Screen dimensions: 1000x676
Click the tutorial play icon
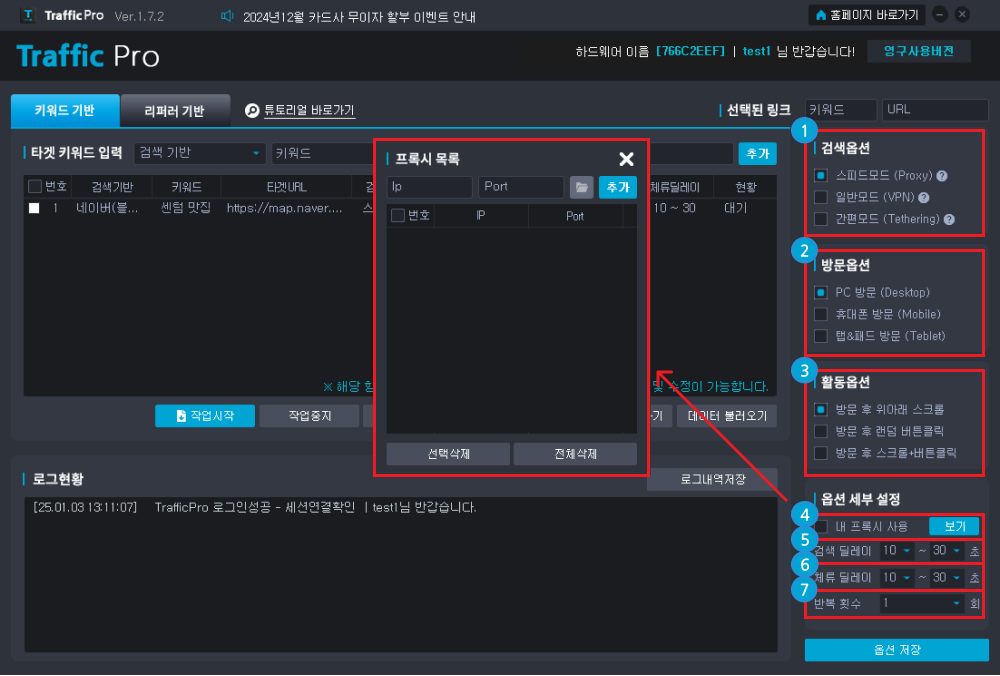[x=252, y=110]
